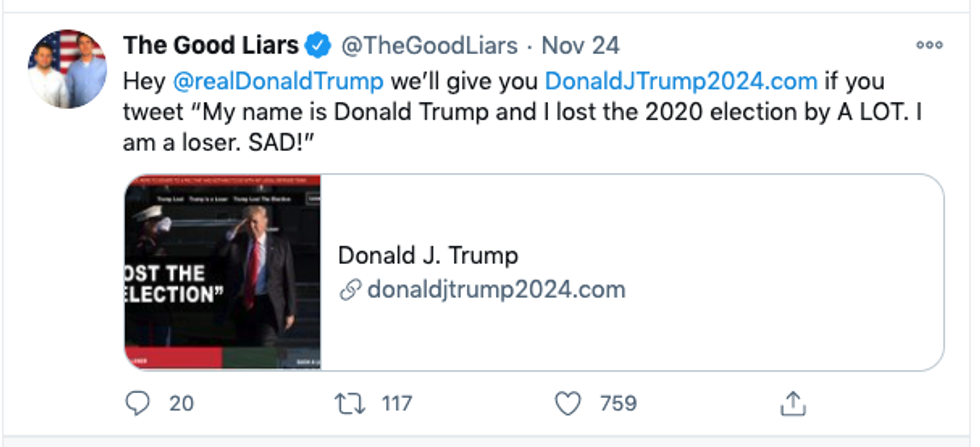Click the display name The Good Liars

pyautogui.click(x=210, y=45)
